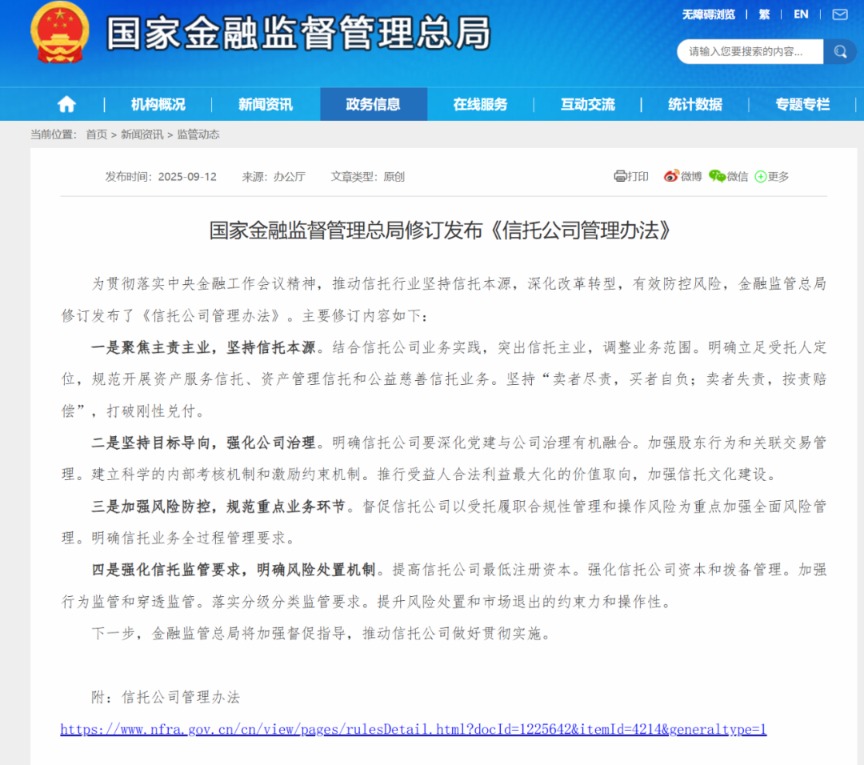
Task: Click 监管动态 in the breadcrumb
Action: (198, 134)
